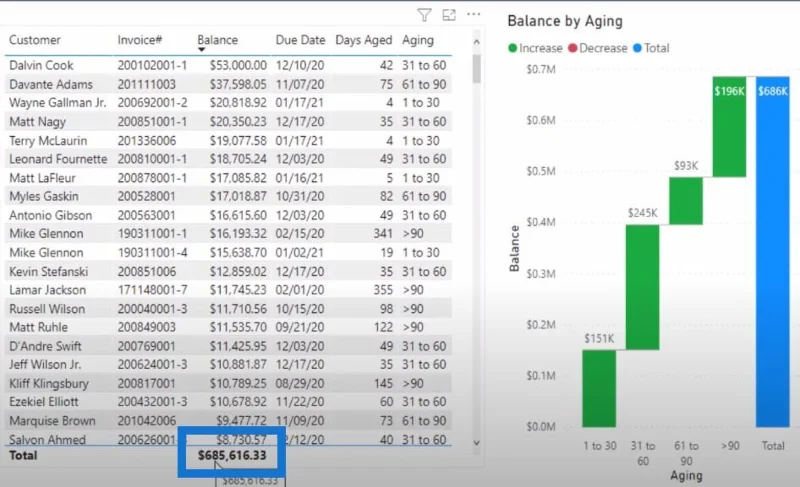The image size is (800, 487).
Task: Click the 355 days aged value
Action: (x=383, y=290)
